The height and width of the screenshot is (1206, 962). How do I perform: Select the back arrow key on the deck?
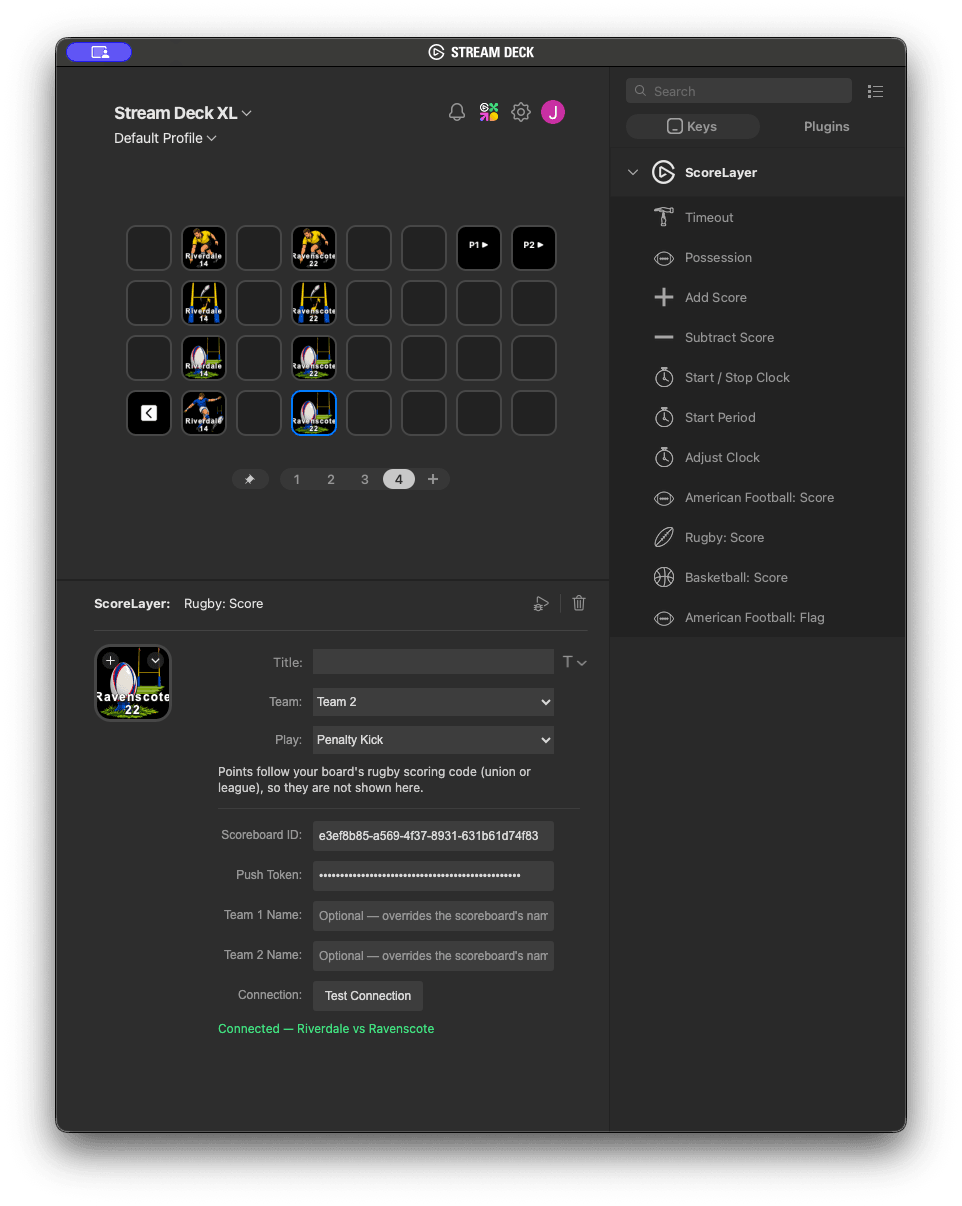pos(149,413)
